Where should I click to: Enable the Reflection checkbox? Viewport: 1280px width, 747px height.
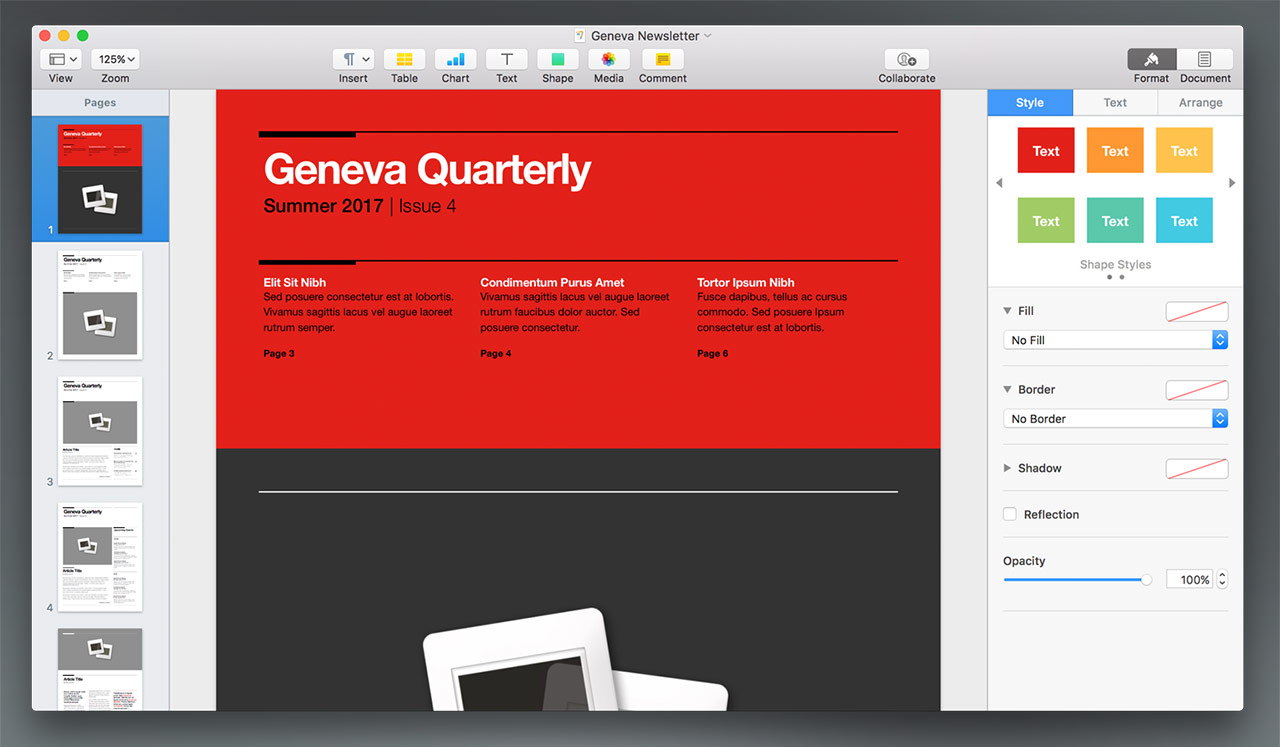1010,514
